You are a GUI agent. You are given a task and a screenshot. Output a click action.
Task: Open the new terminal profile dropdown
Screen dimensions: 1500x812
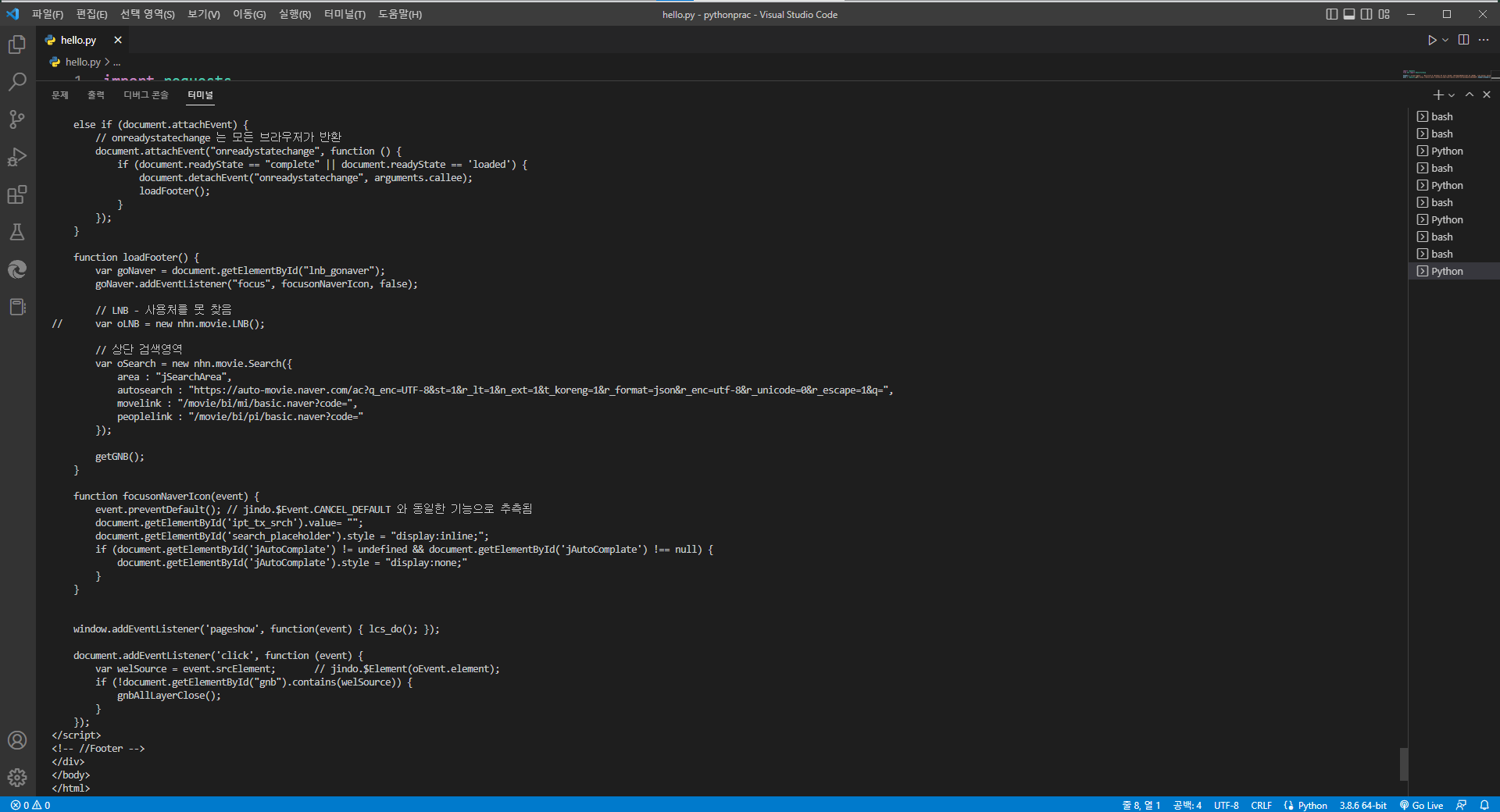pyautogui.click(x=1452, y=94)
